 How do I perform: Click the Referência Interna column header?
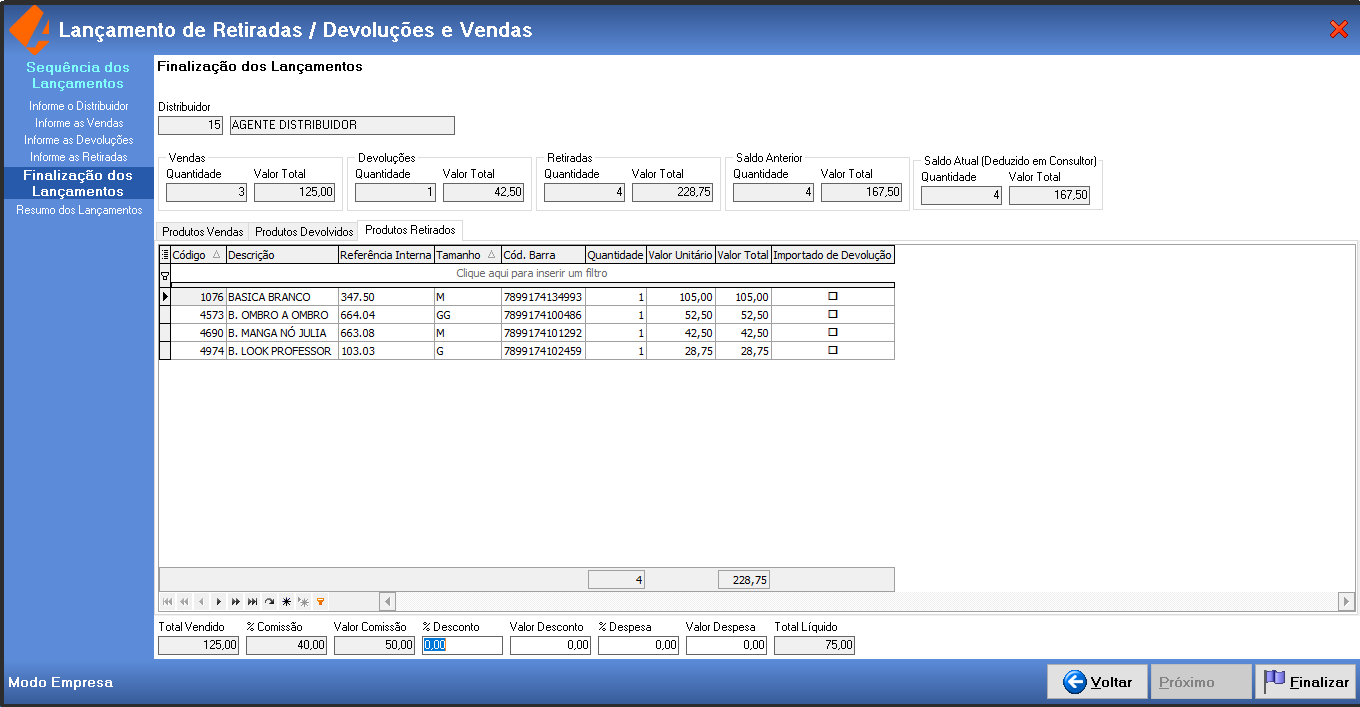pyautogui.click(x=386, y=255)
